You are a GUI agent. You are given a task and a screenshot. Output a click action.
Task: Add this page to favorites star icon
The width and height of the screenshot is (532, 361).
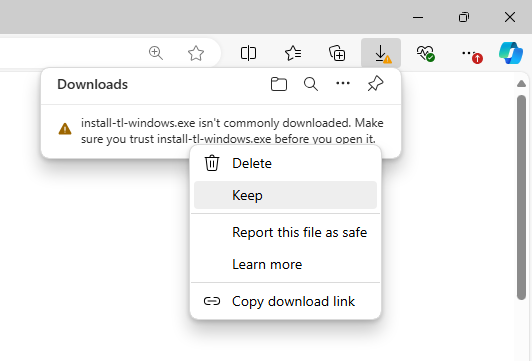click(x=196, y=53)
